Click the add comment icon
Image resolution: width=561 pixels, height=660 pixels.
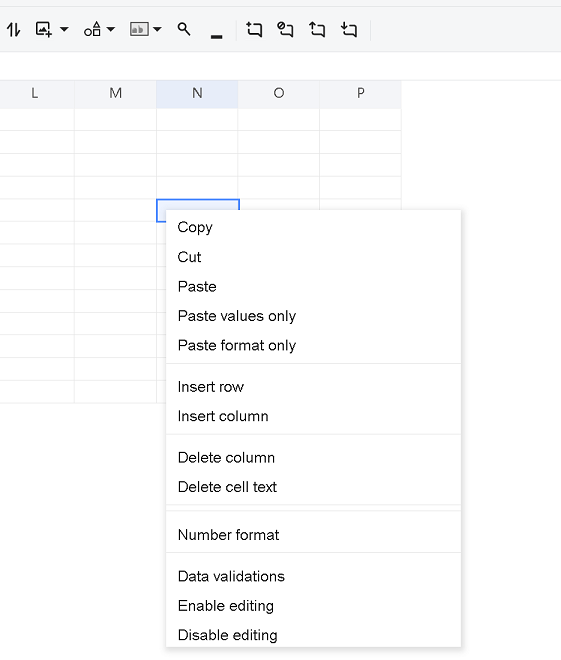pyautogui.click(x=254, y=29)
